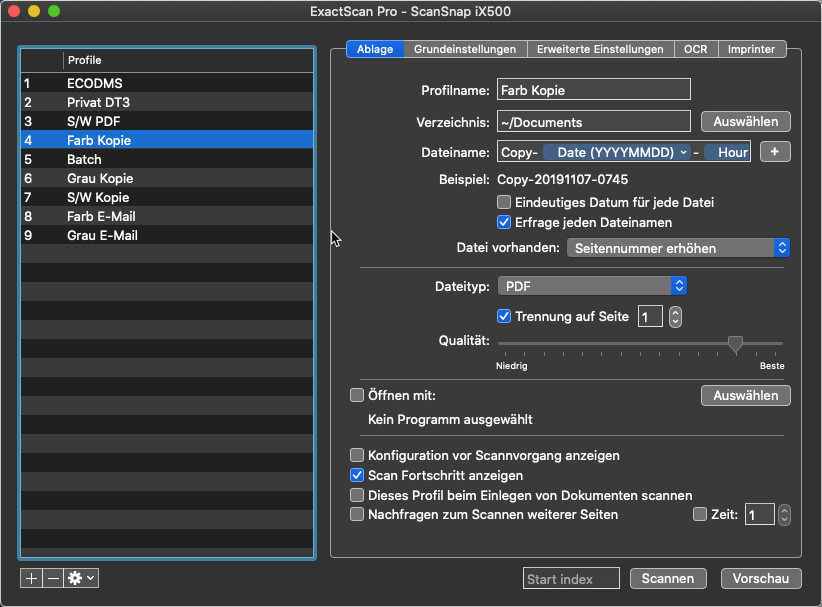
Task: Click the Start index input field
Action: pos(570,579)
